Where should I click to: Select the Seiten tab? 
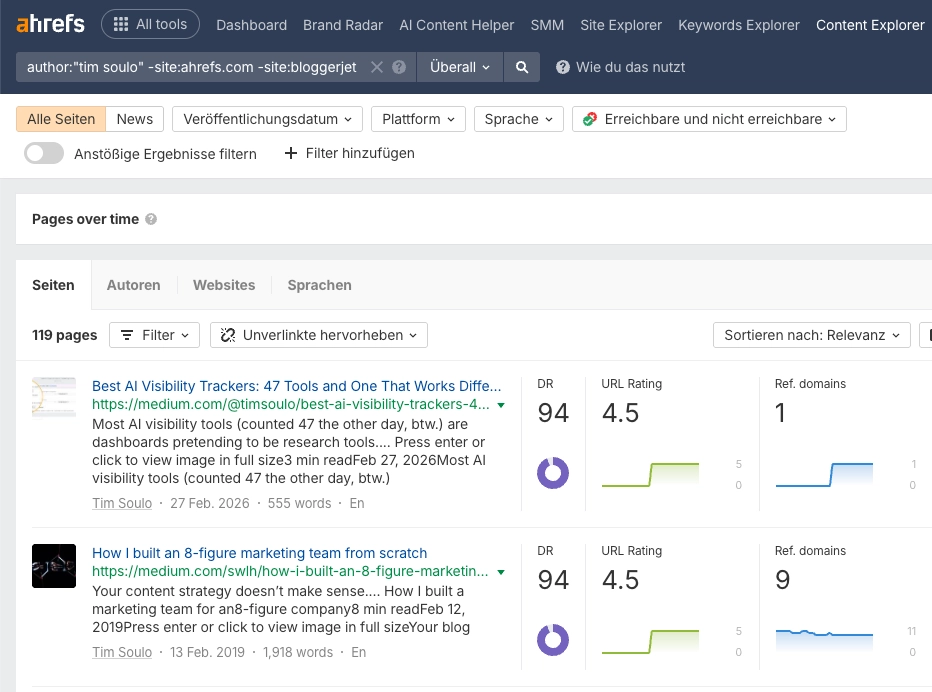53,285
